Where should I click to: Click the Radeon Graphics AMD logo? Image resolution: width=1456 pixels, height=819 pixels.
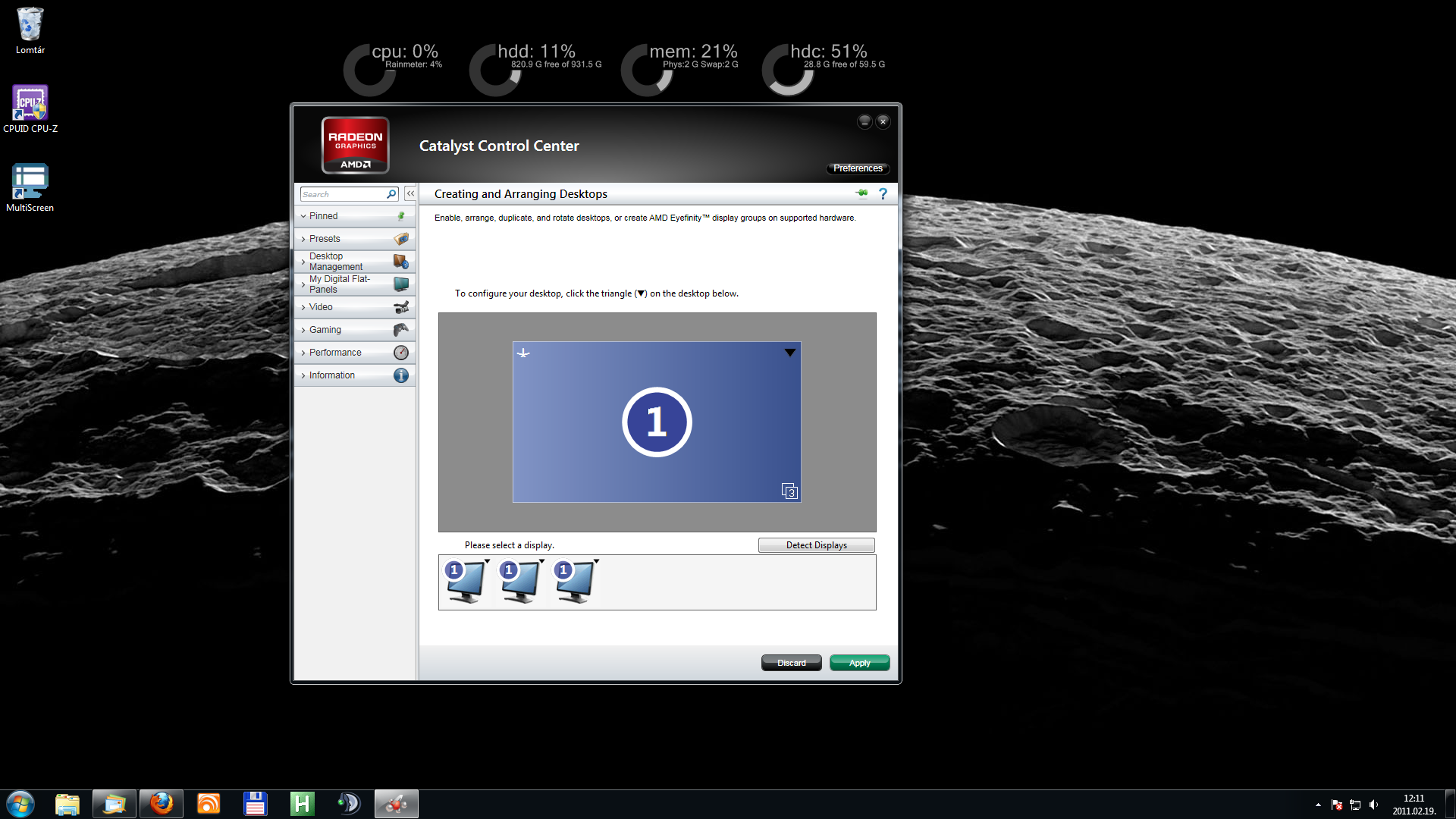click(x=355, y=145)
